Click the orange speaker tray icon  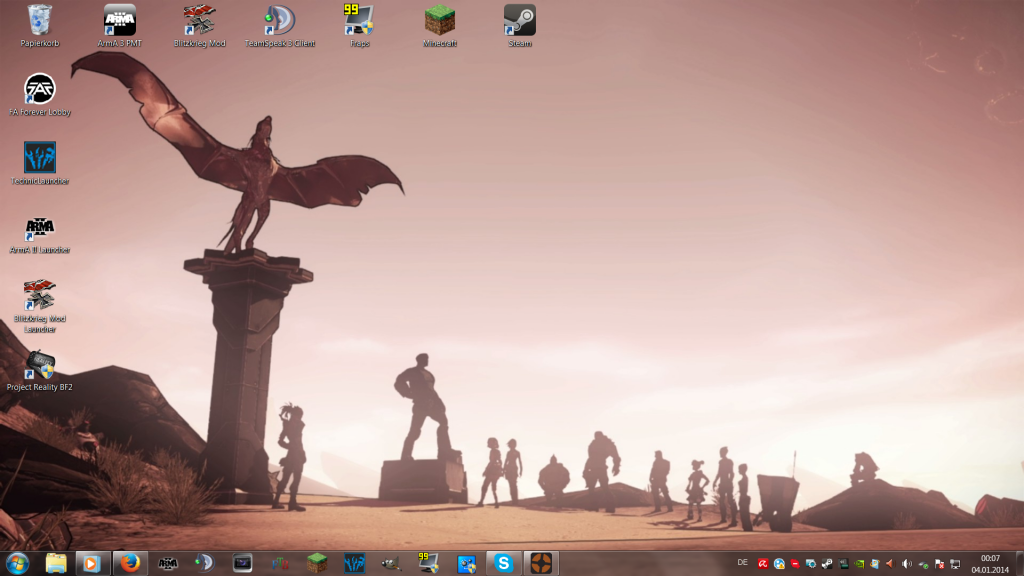pyautogui.click(x=891, y=564)
